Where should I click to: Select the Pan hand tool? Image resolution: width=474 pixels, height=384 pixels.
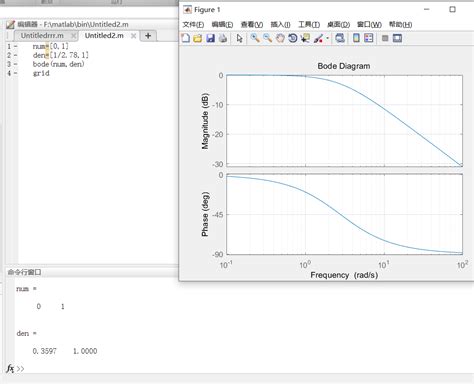[x=280, y=38]
